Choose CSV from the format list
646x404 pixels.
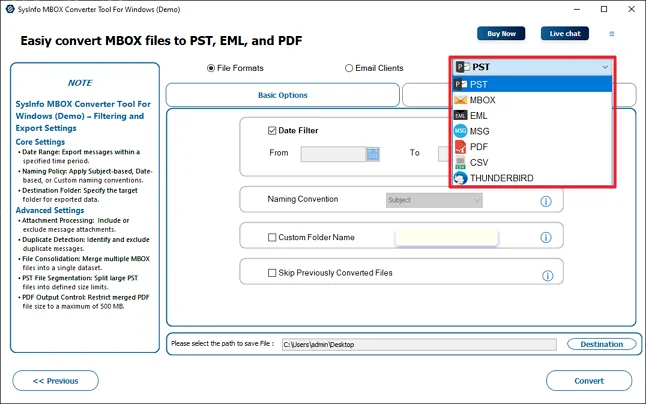(532, 163)
